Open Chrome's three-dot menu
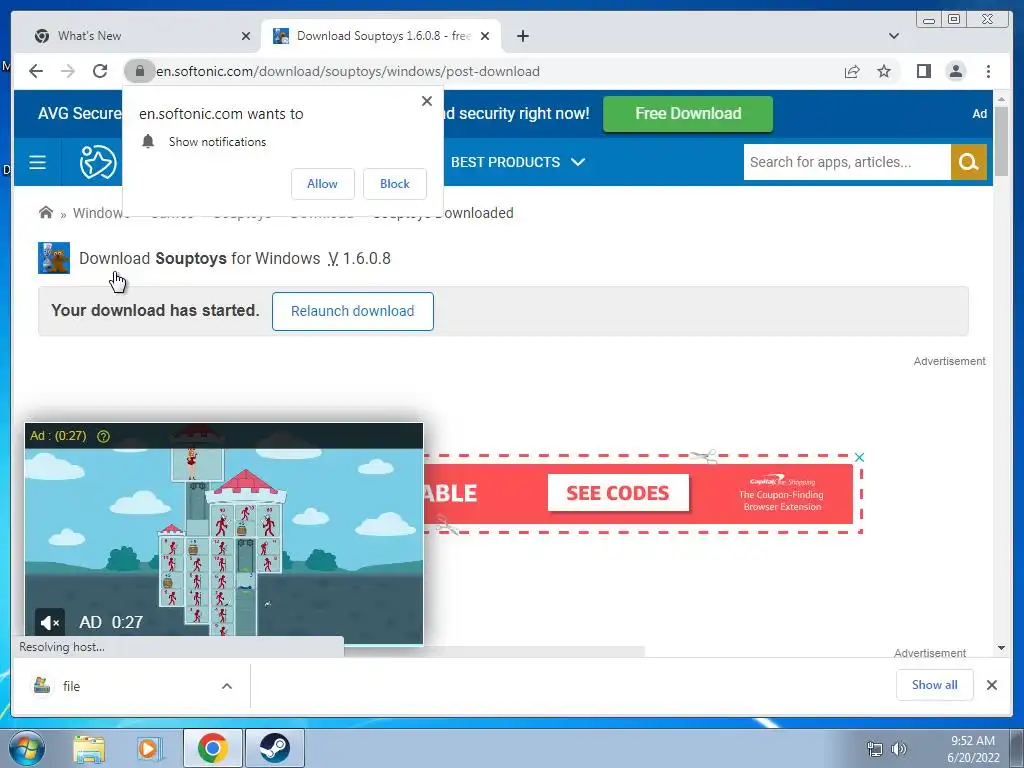The height and width of the screenshot is (768, 1024). click(988, 71)
